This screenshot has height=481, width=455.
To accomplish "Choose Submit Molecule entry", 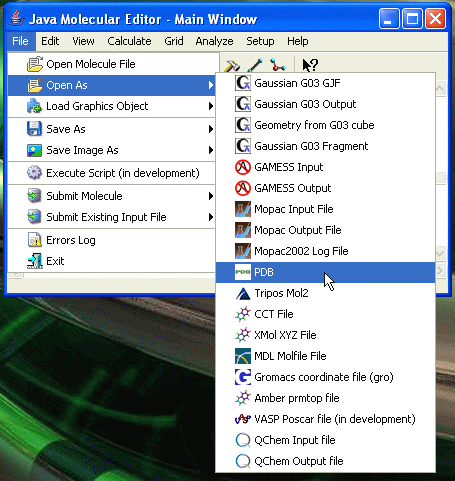I will pyautogui.click(x=112, y=196).
